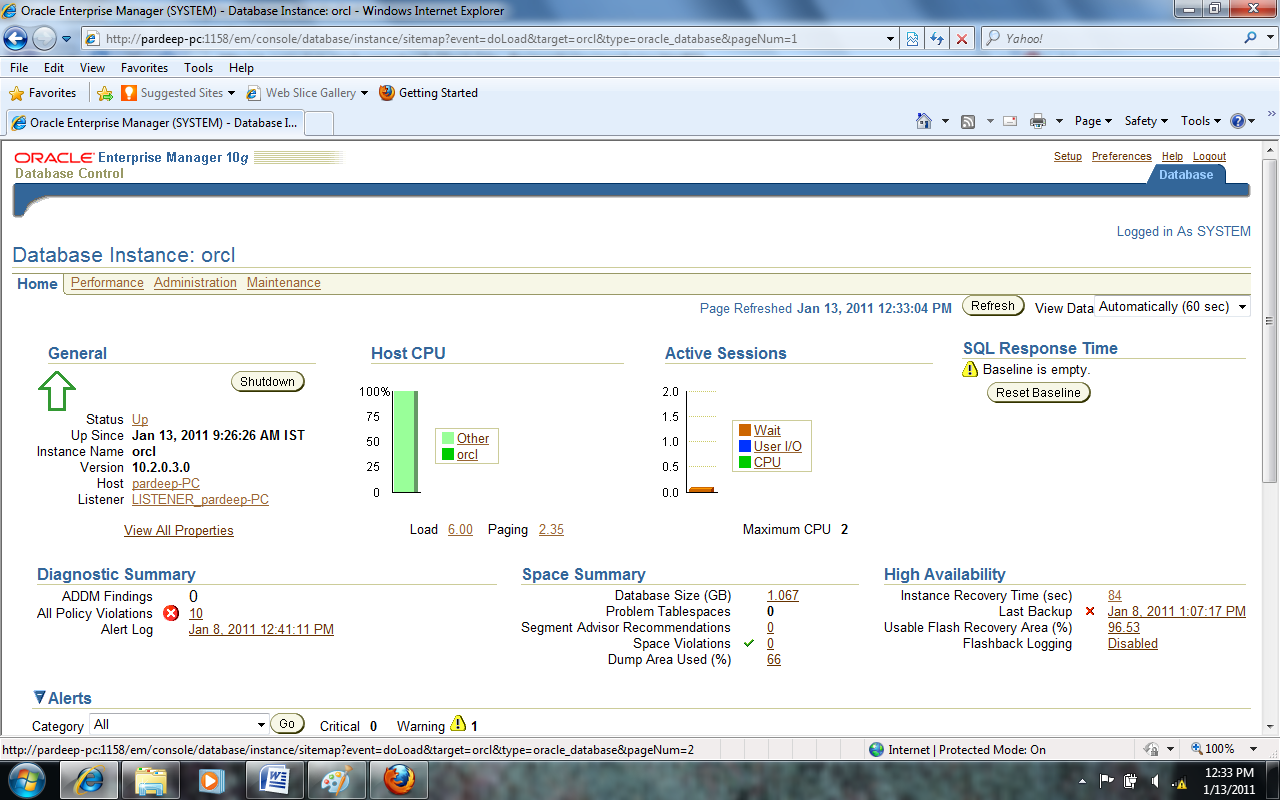Click the Warning alerts yellow triangle icon

[x=458, y=724]
